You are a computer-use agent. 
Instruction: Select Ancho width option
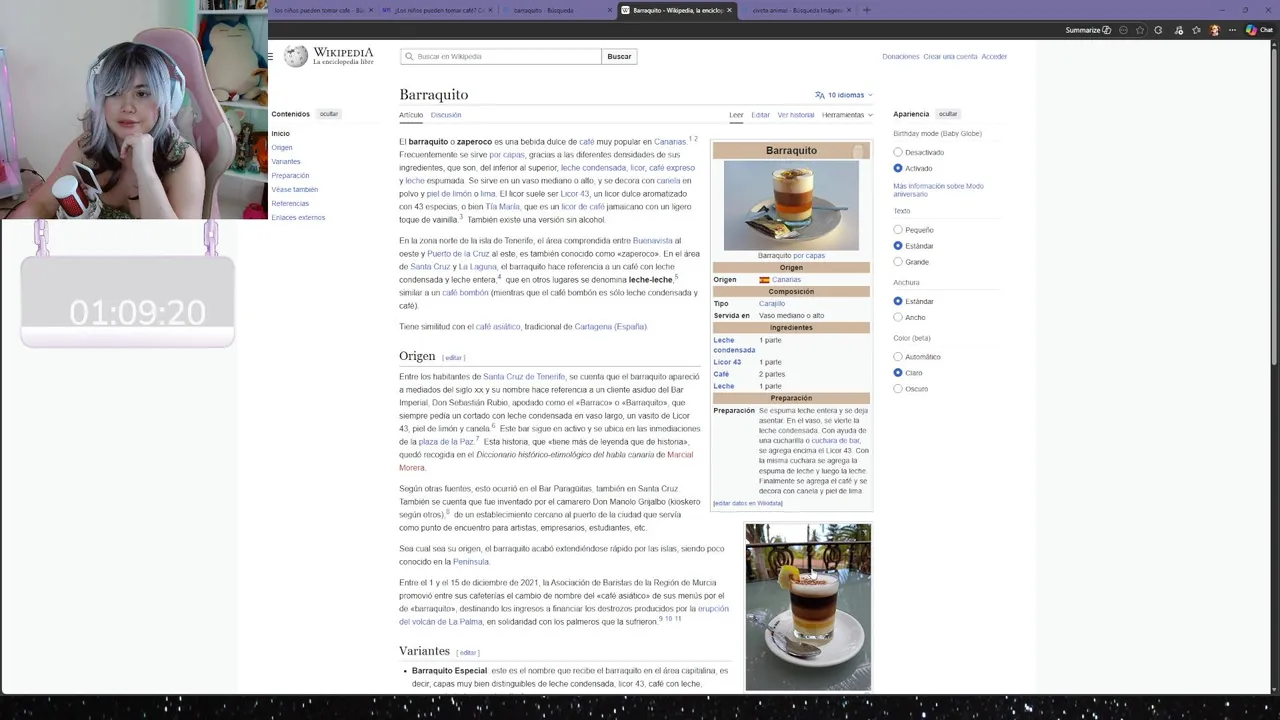pyautogui.click(x=898, y=317)
